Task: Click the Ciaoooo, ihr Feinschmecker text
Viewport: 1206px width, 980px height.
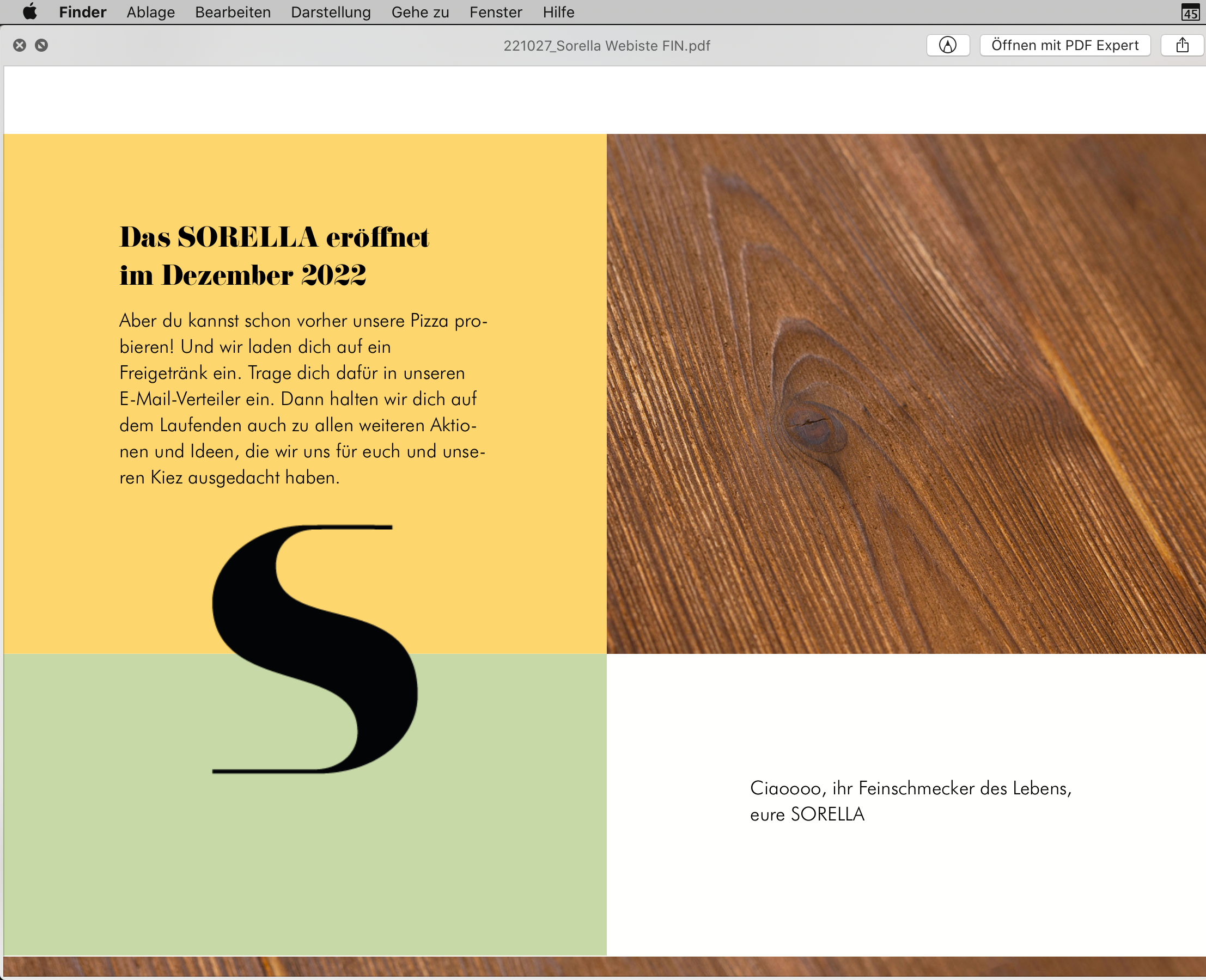Action: point(910,788)
